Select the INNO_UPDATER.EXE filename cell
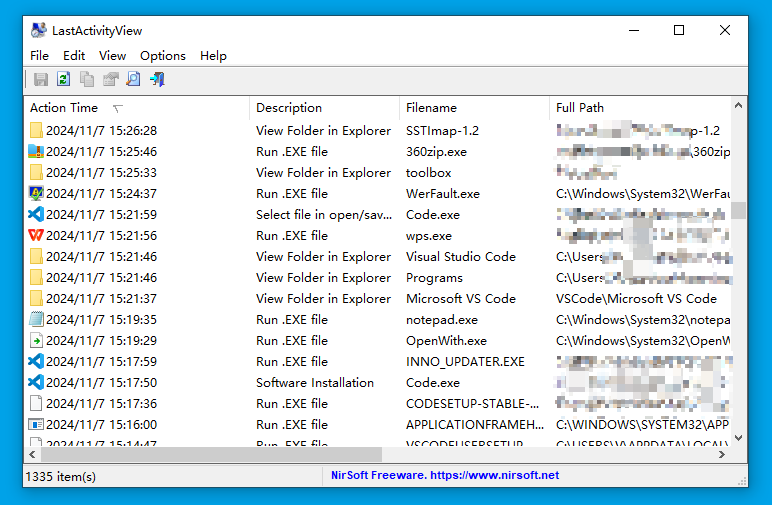This screenshot has height=505, width=772. click(x=465, y=362)
